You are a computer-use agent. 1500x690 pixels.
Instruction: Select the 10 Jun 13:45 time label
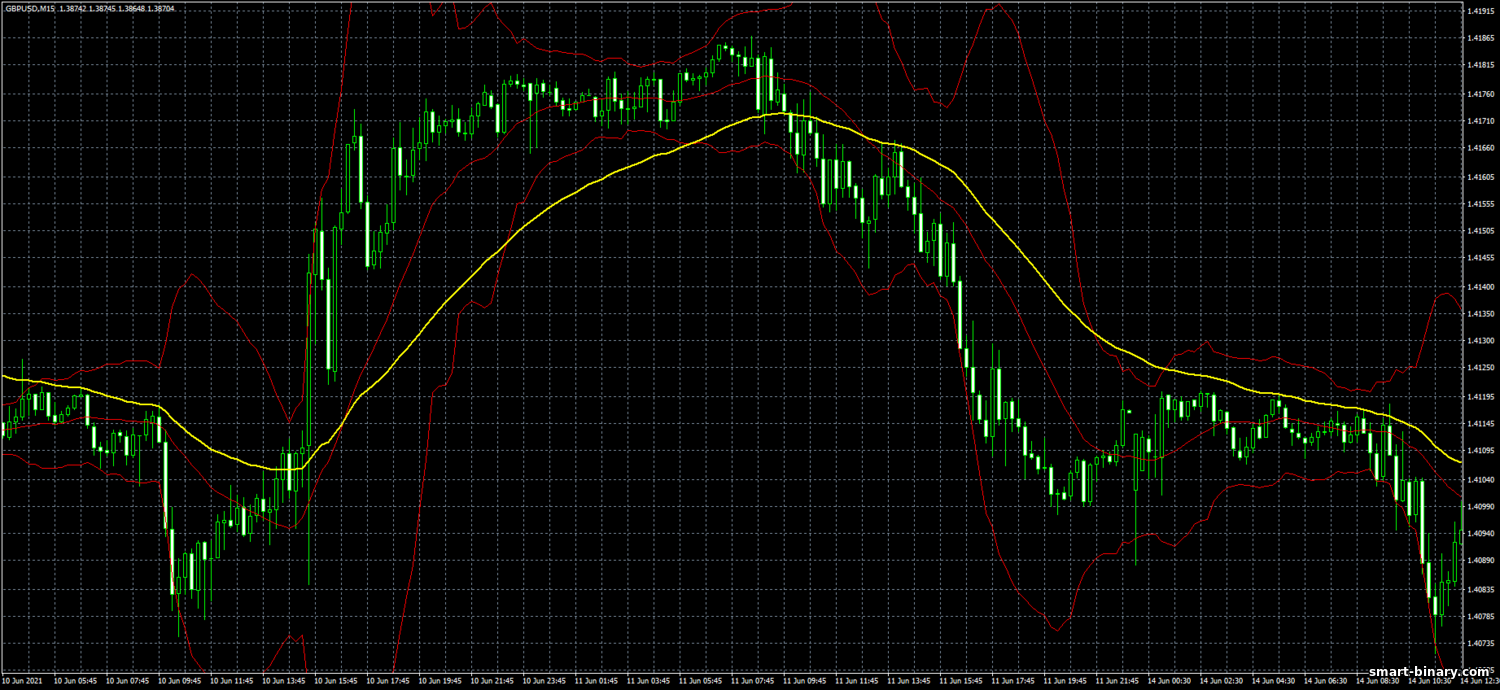pos(283,681)
